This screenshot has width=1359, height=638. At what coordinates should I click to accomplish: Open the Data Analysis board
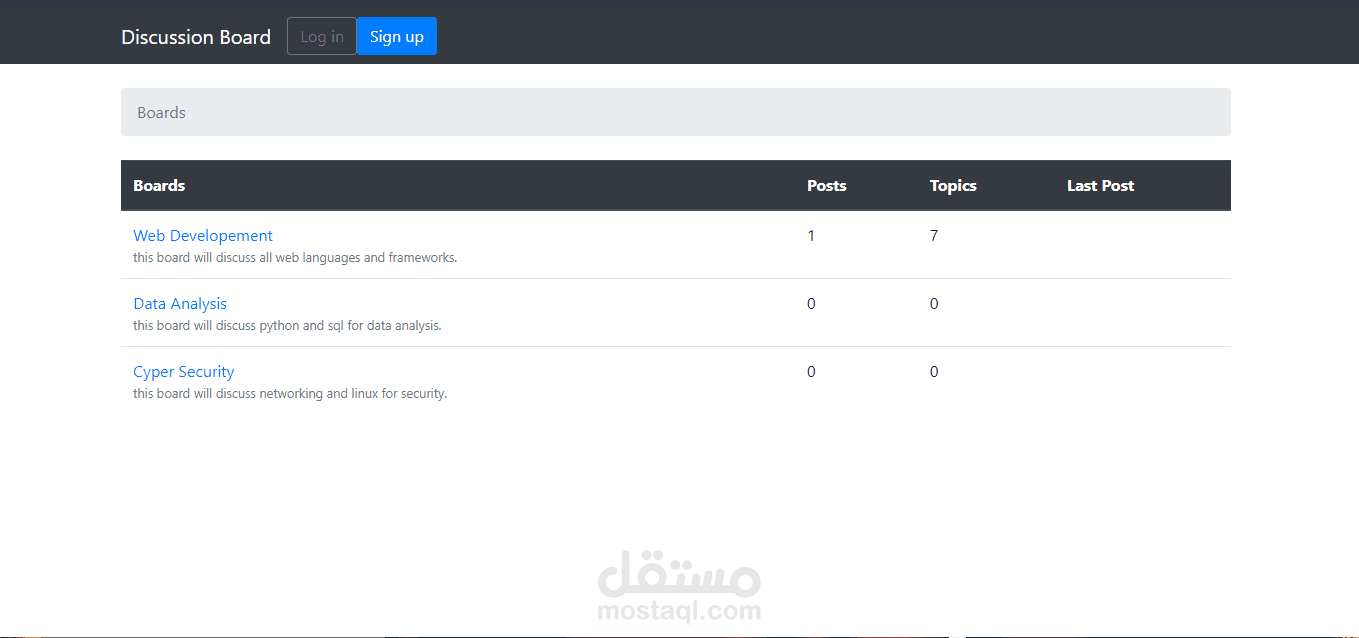point(180,304)
